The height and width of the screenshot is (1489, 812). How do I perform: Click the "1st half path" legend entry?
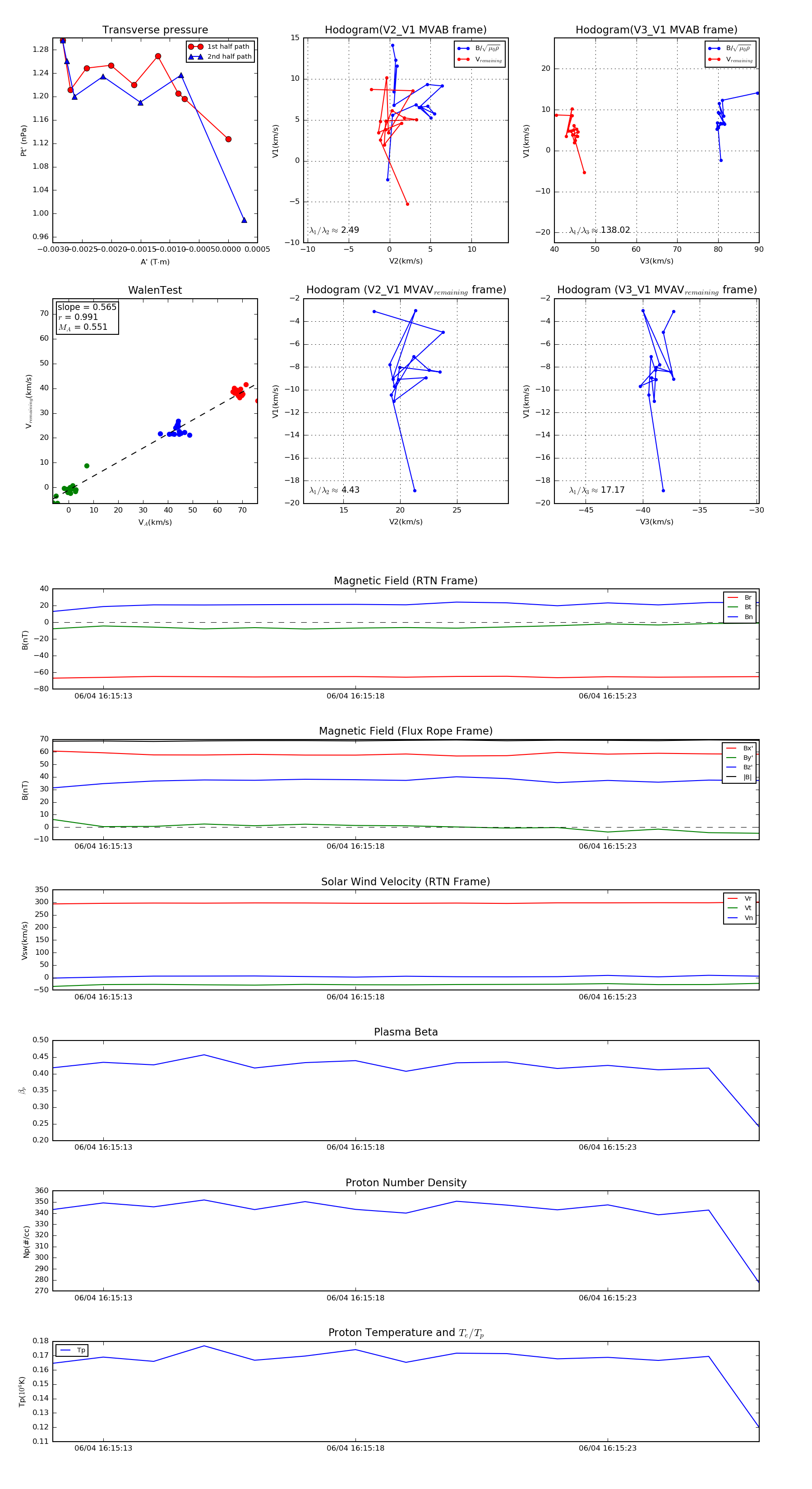pos(220,47)
